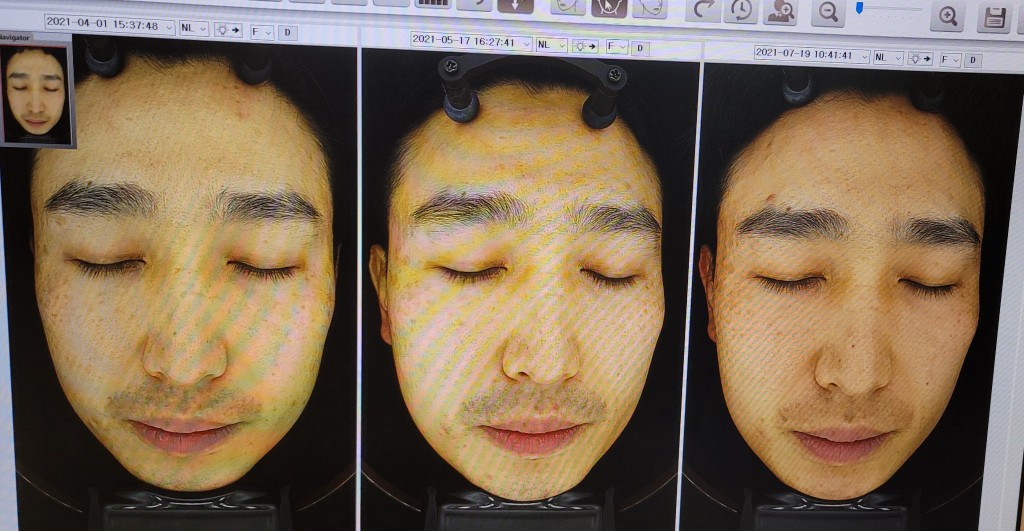Open the 2021-05-17 16:27:41 capture date dropdown
1024x531 pixels.
(x=471, y=41)
